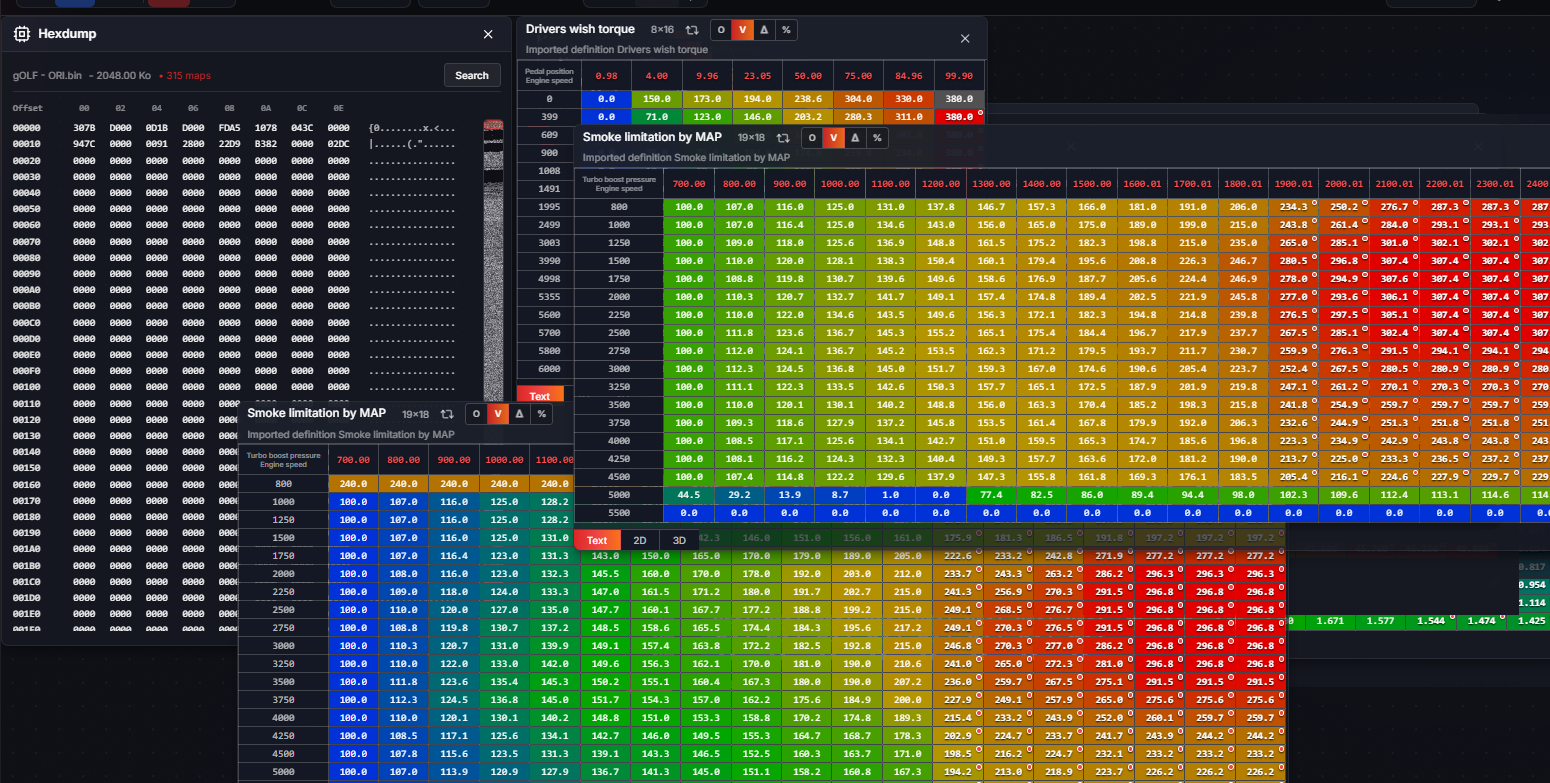Select V mode in Drivers wish torque
This screenshot has height=783, width=1550.
pyautogui.click(x=742, y=30)
